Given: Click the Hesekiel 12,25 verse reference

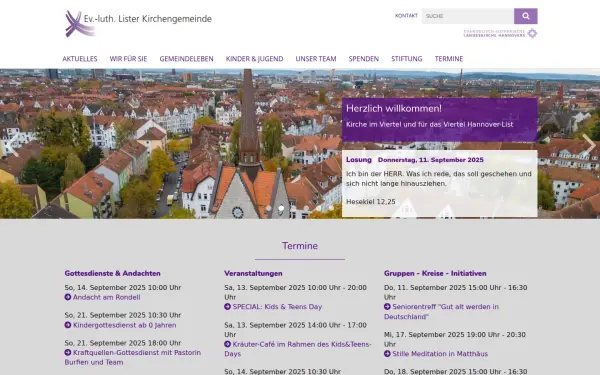Looking at the screenshot, I should click(371, 202).
